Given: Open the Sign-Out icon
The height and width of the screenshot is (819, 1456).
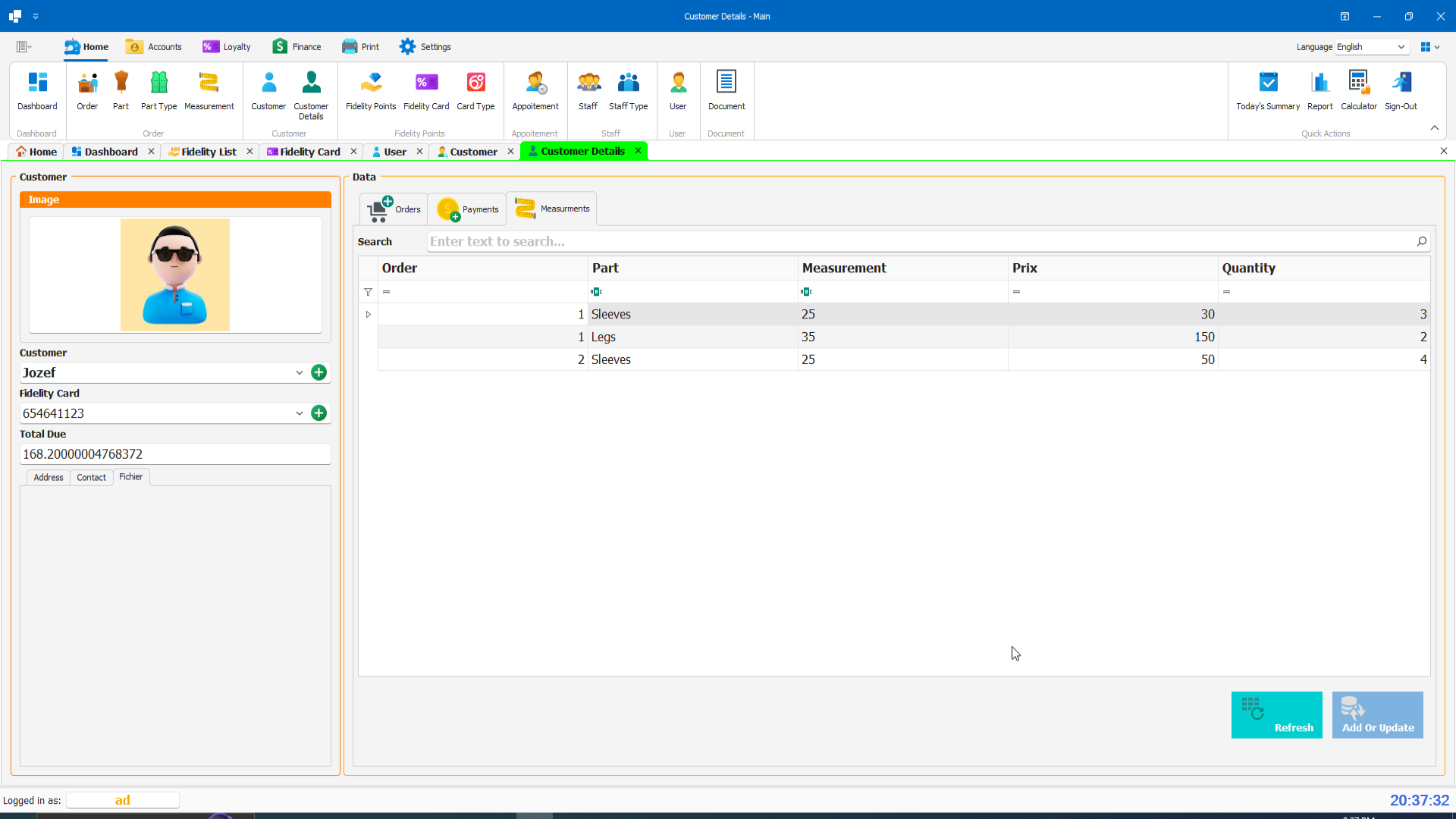Looking at the screenshot, I should [1401, 91].
